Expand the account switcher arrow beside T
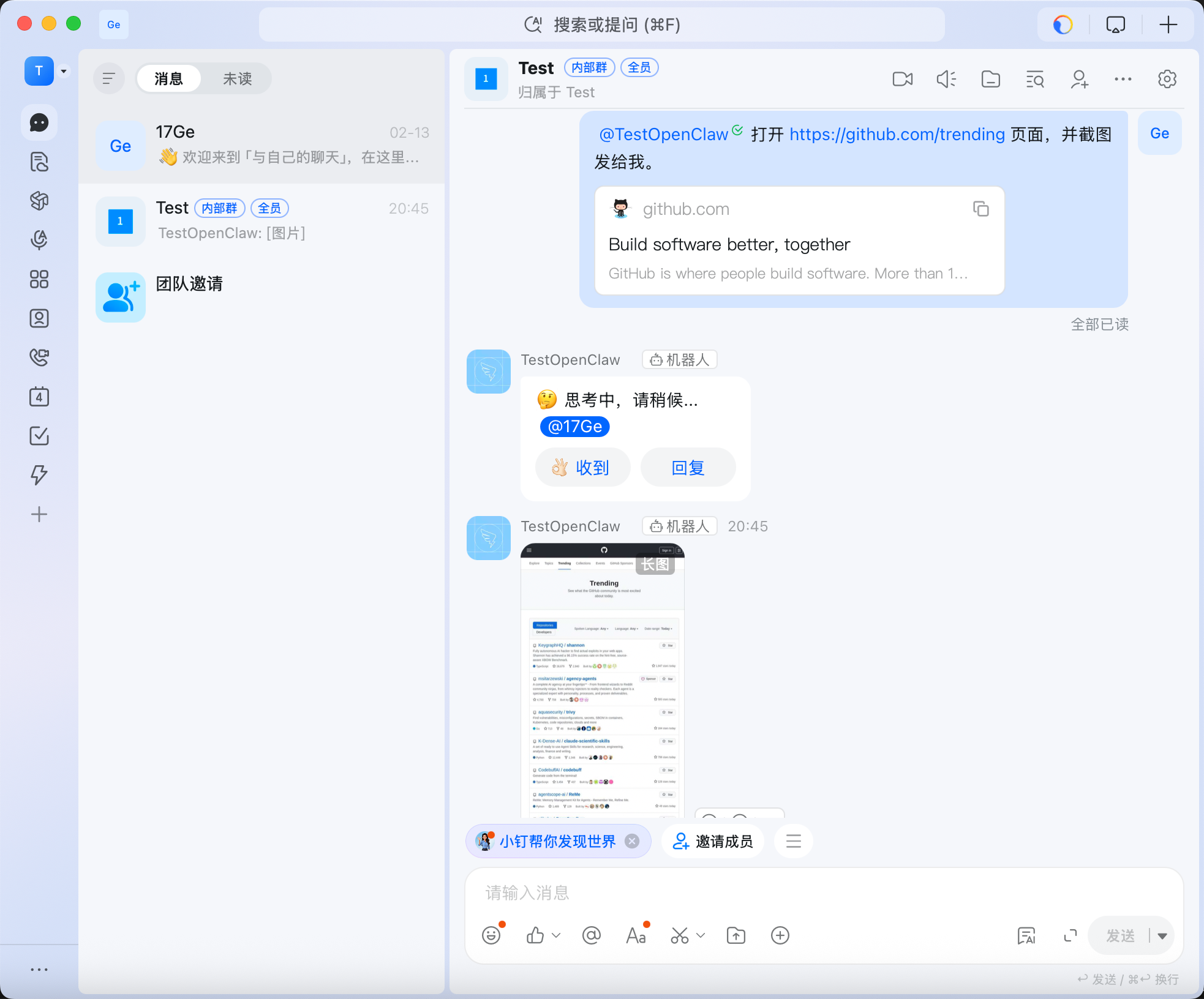The image size is (1204, 999). click(x=64, y=72)
